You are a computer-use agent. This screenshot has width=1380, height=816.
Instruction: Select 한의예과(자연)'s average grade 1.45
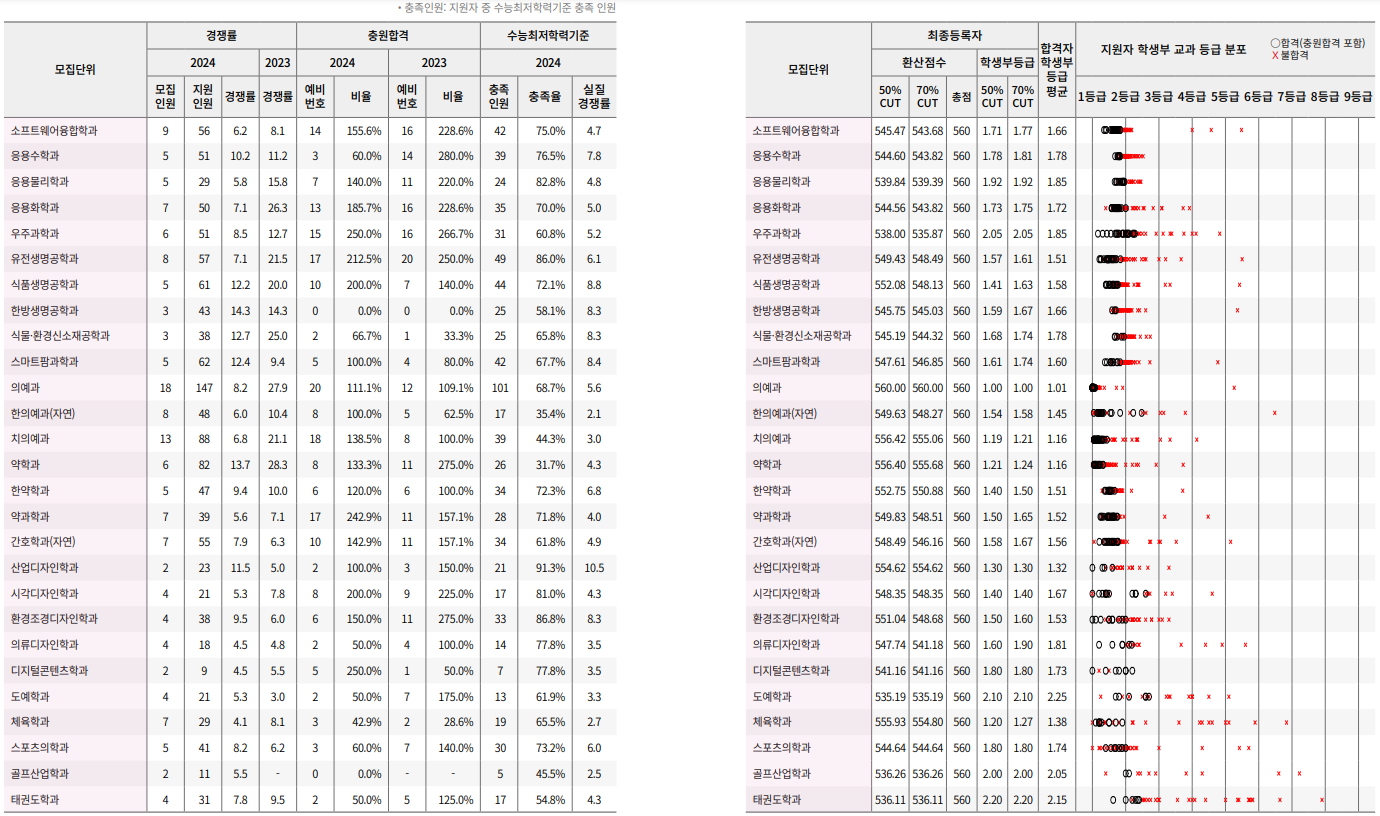click(1057, 414)
